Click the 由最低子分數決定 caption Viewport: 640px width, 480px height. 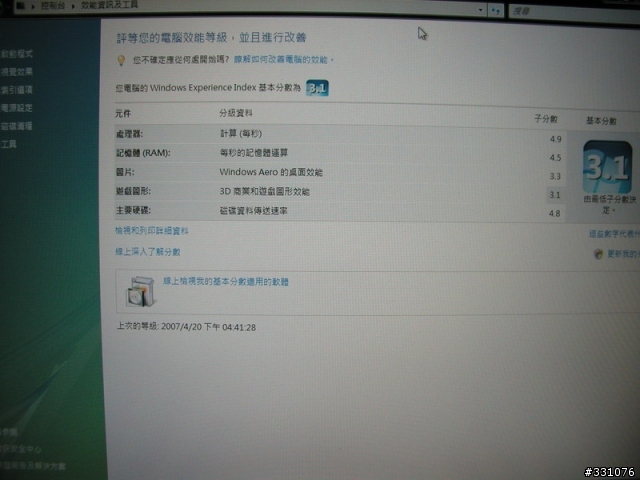click(609, 204)
